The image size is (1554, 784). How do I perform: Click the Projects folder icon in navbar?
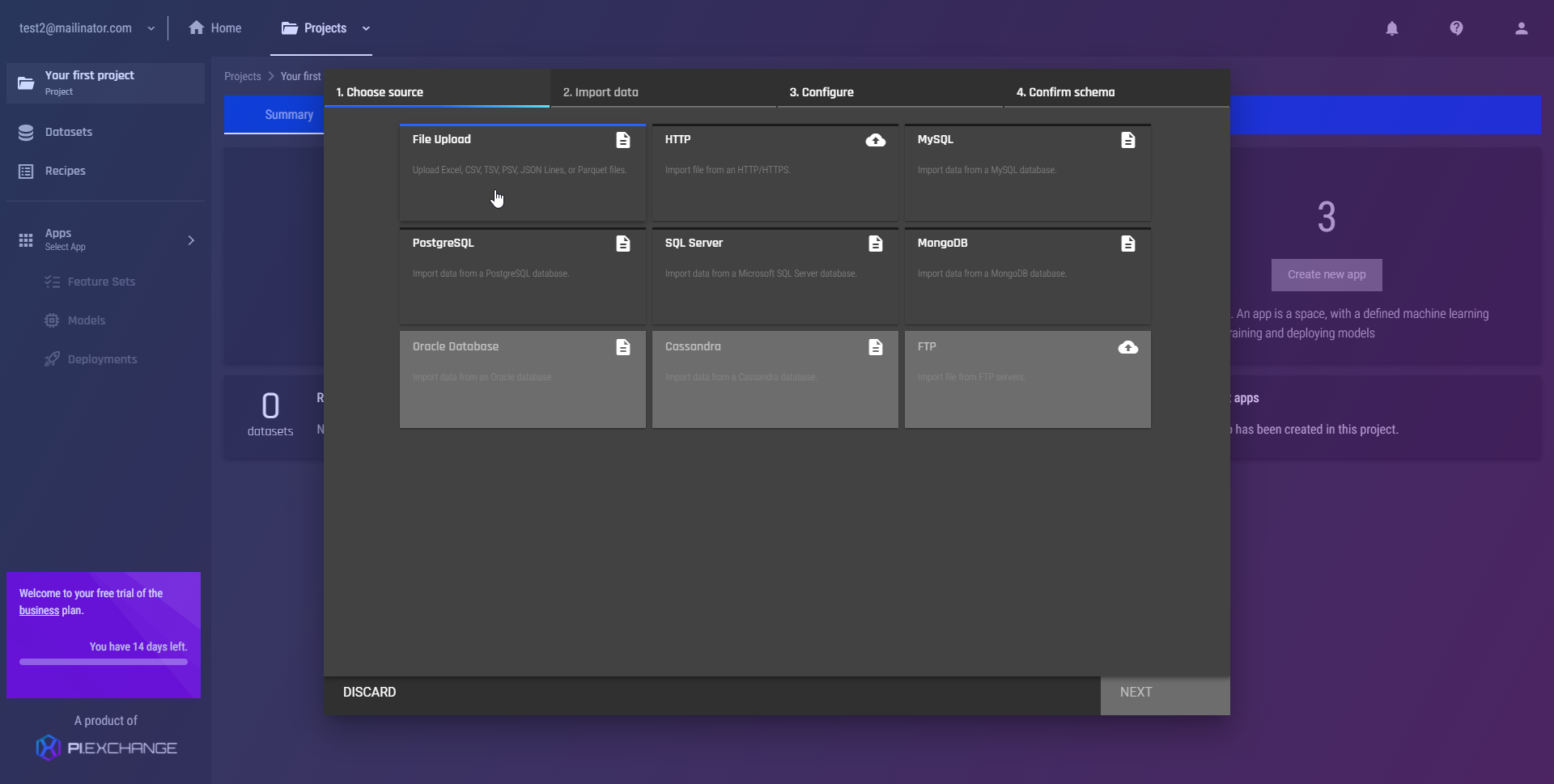(290, 28)
